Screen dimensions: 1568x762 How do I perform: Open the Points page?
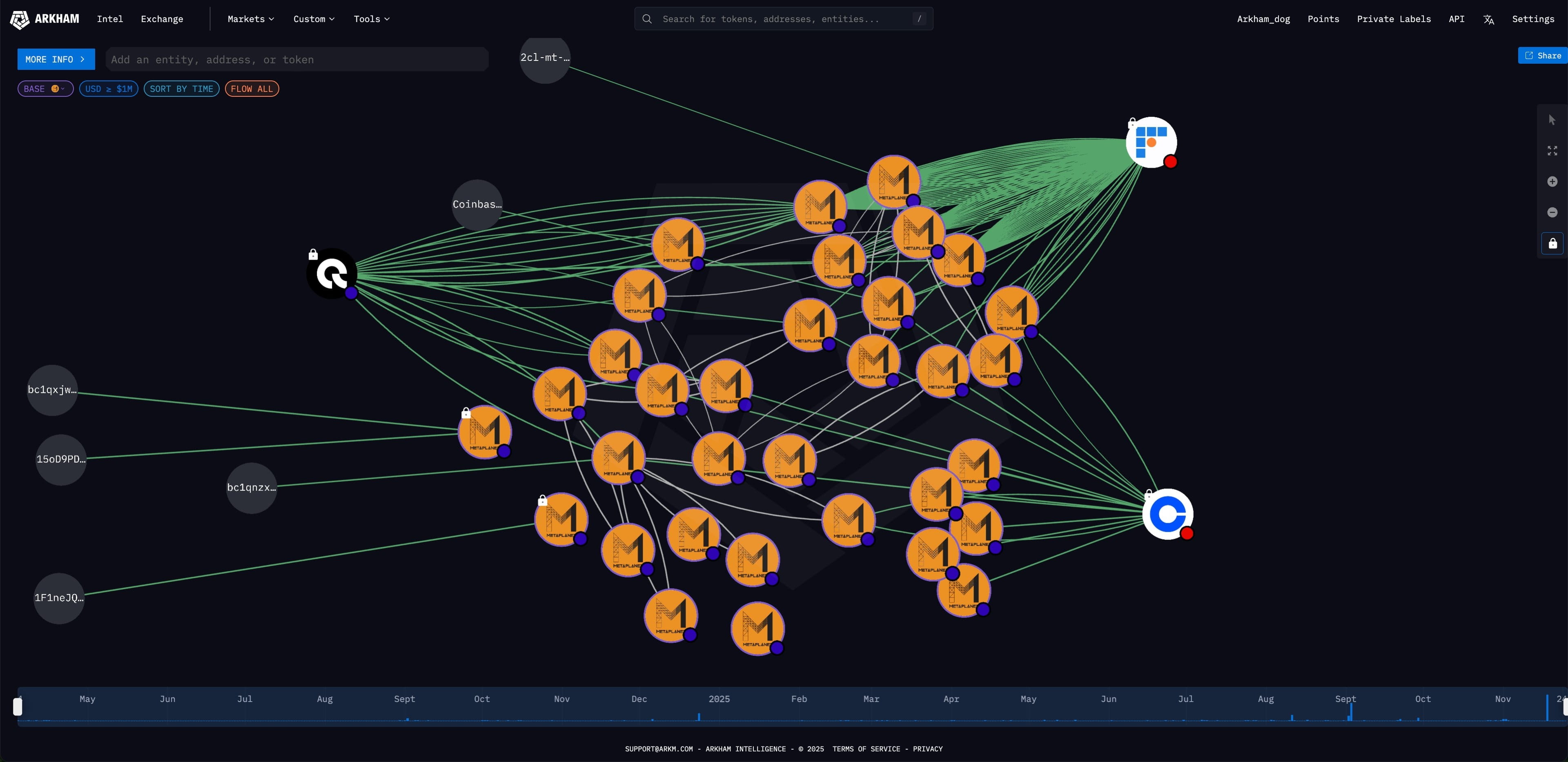coord(1323,19)
